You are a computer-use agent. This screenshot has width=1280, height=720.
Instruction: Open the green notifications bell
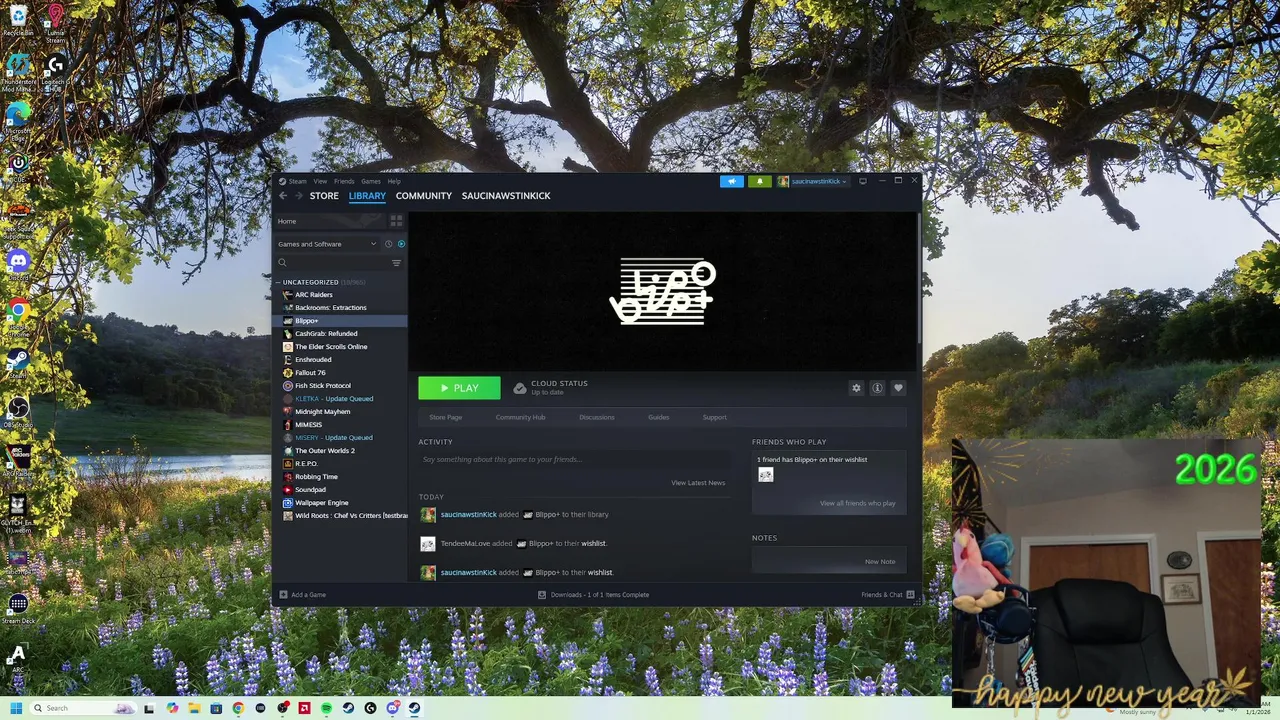[x=759, y=181]
